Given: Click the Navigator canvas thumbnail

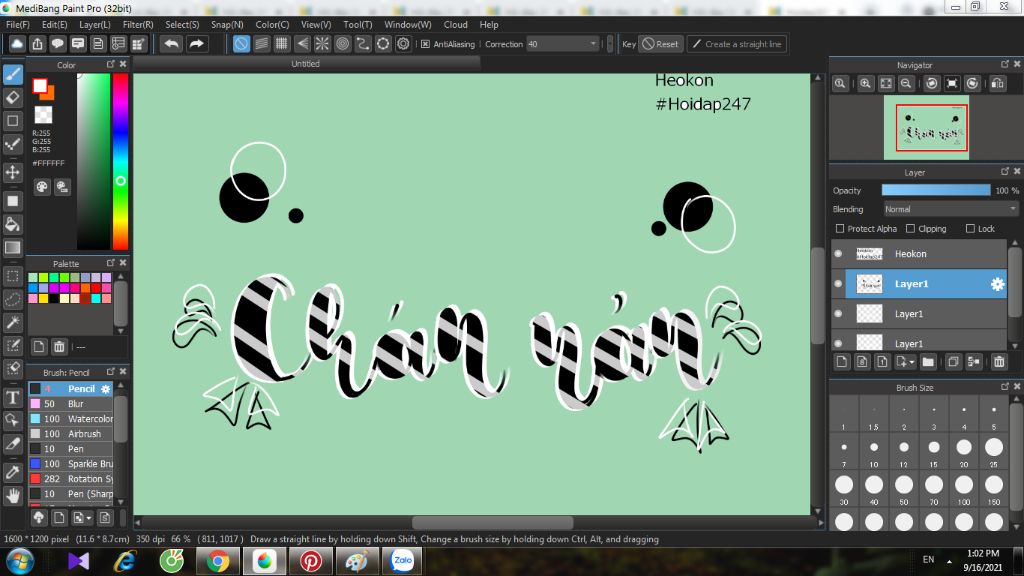Looking at the screenshot, I should (926, 127).
